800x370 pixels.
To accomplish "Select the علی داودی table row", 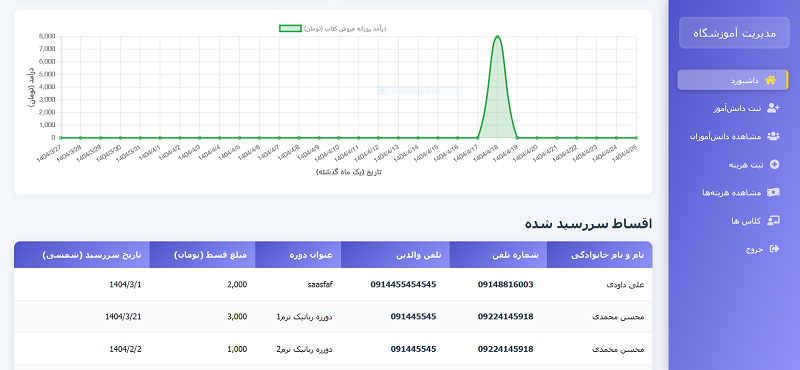I will [333, 284].
